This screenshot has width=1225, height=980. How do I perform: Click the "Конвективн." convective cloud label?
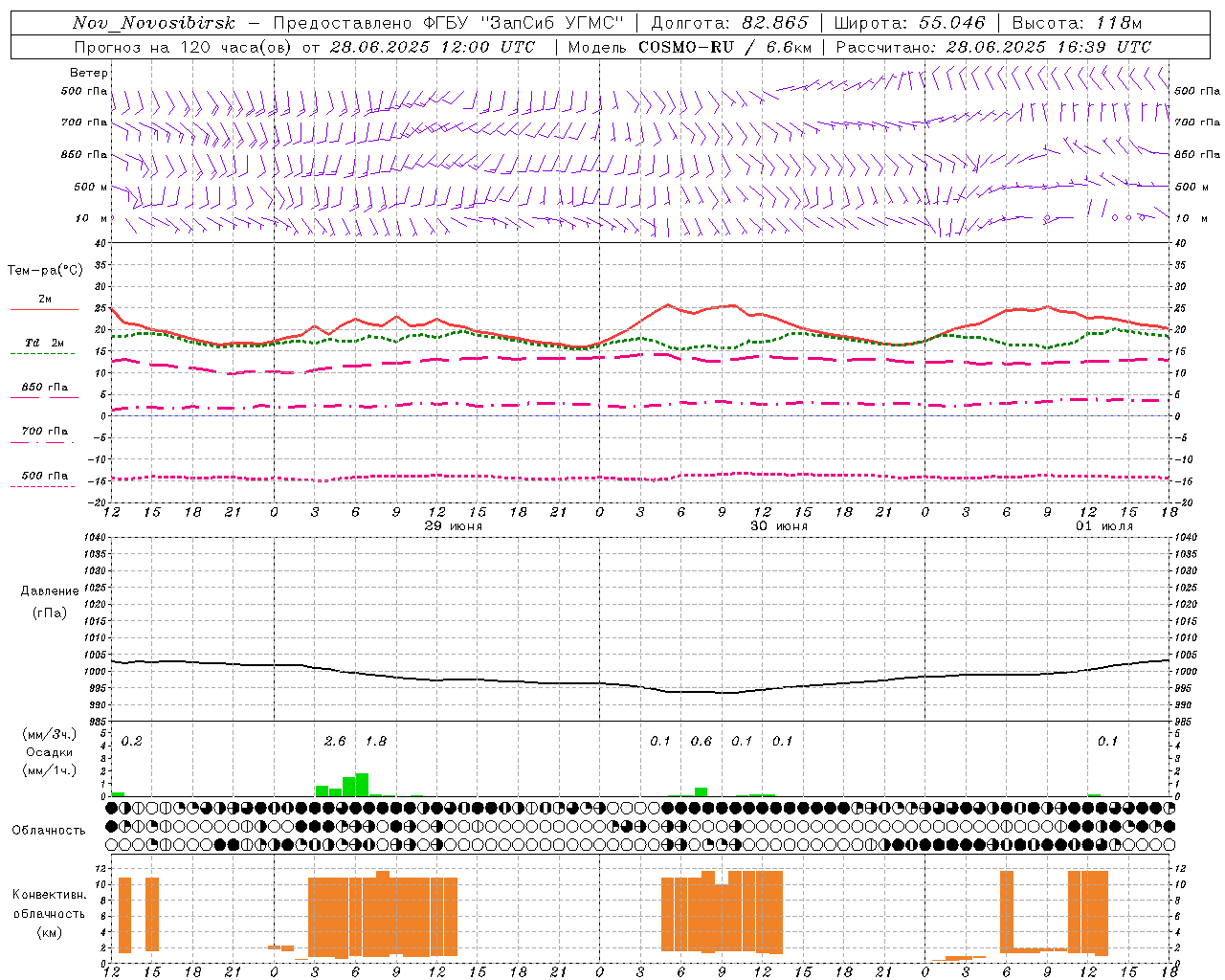[x=49, y=895]
